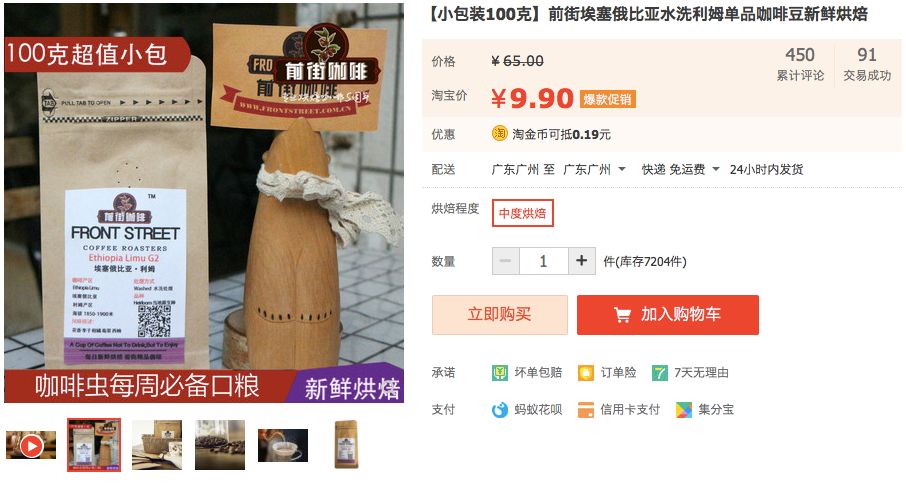The image size is (906, 483).
Task: Open the 累计评论 450 reviews link
Action: click(800, 64)
